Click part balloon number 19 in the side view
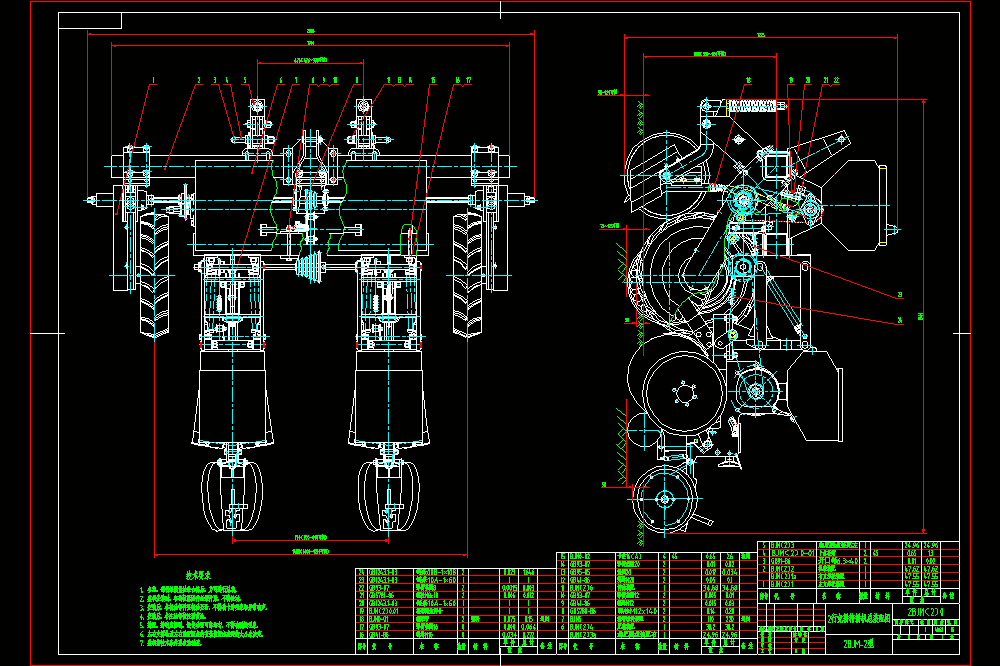Screen dimensions: 1000x666 click(x=791, y=80)
